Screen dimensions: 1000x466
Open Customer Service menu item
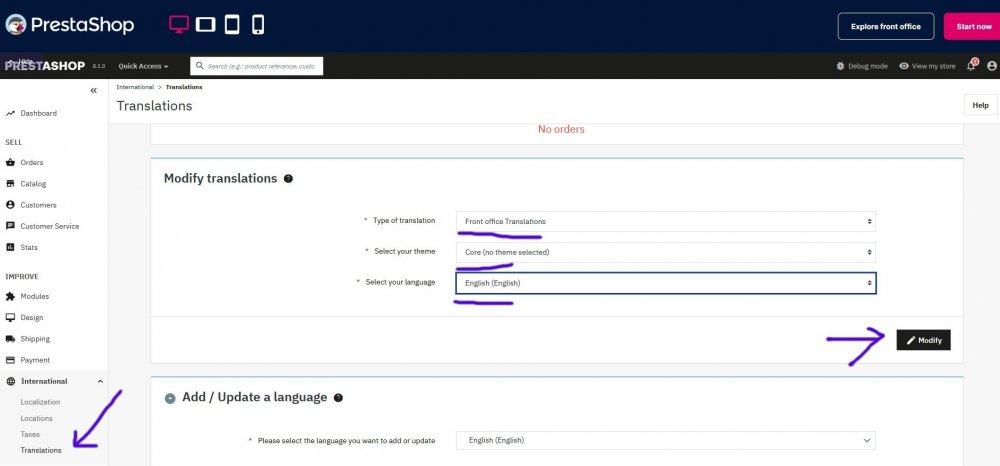coord(50,226)
